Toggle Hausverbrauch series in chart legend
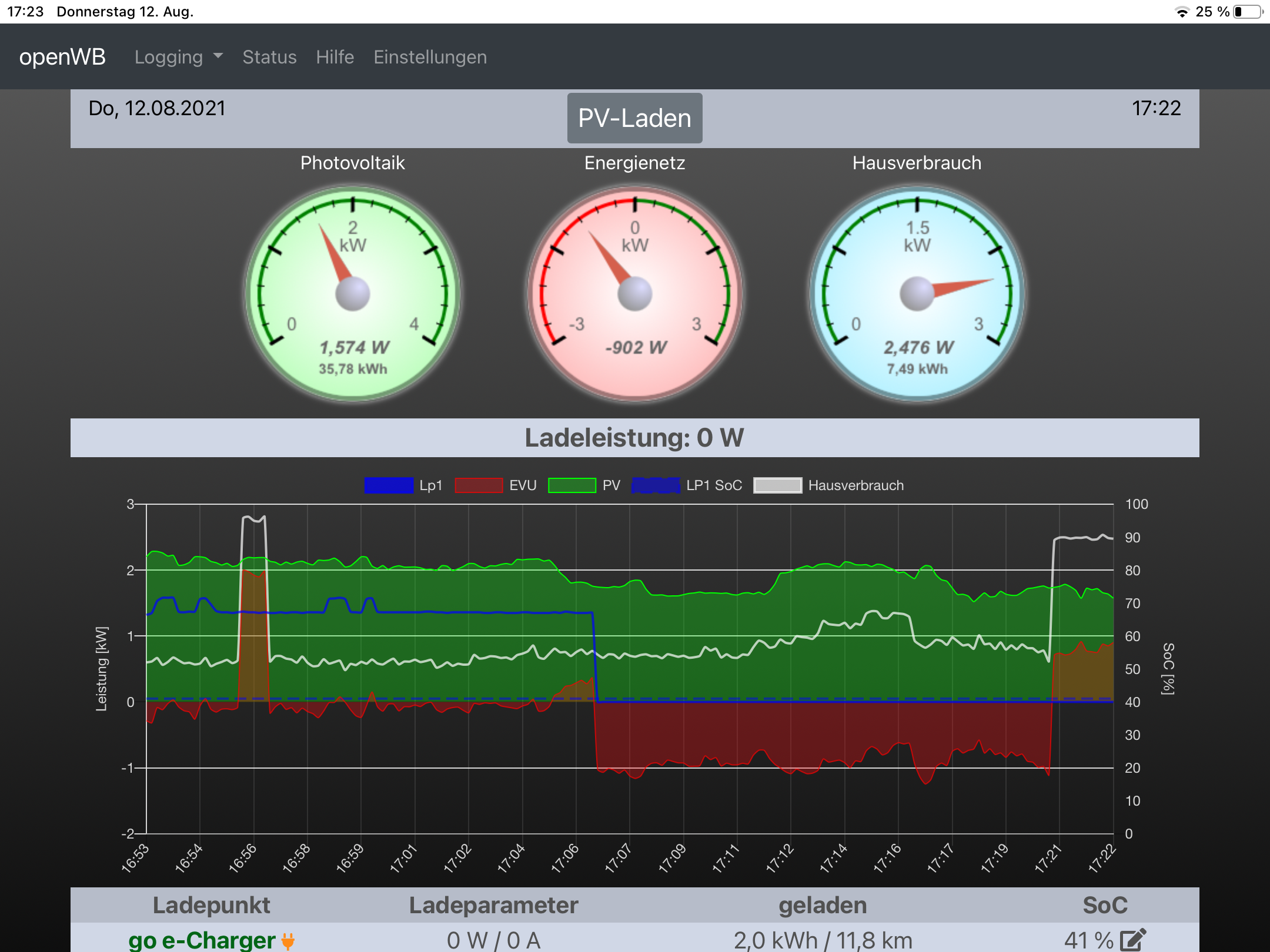 [x=829, y=485]
